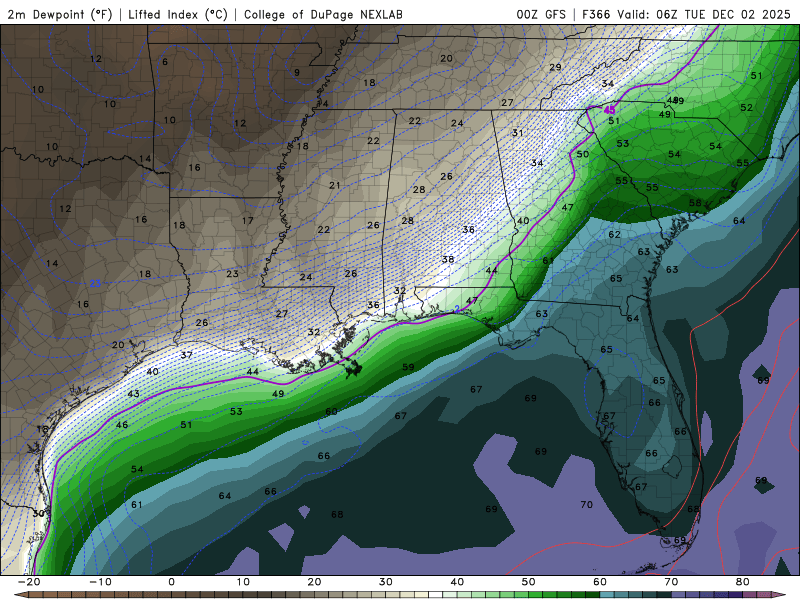Screen dimensions: 800x600
Task: Click the 'Lifted Index (°C)' header label
Action: pos(178,14)
